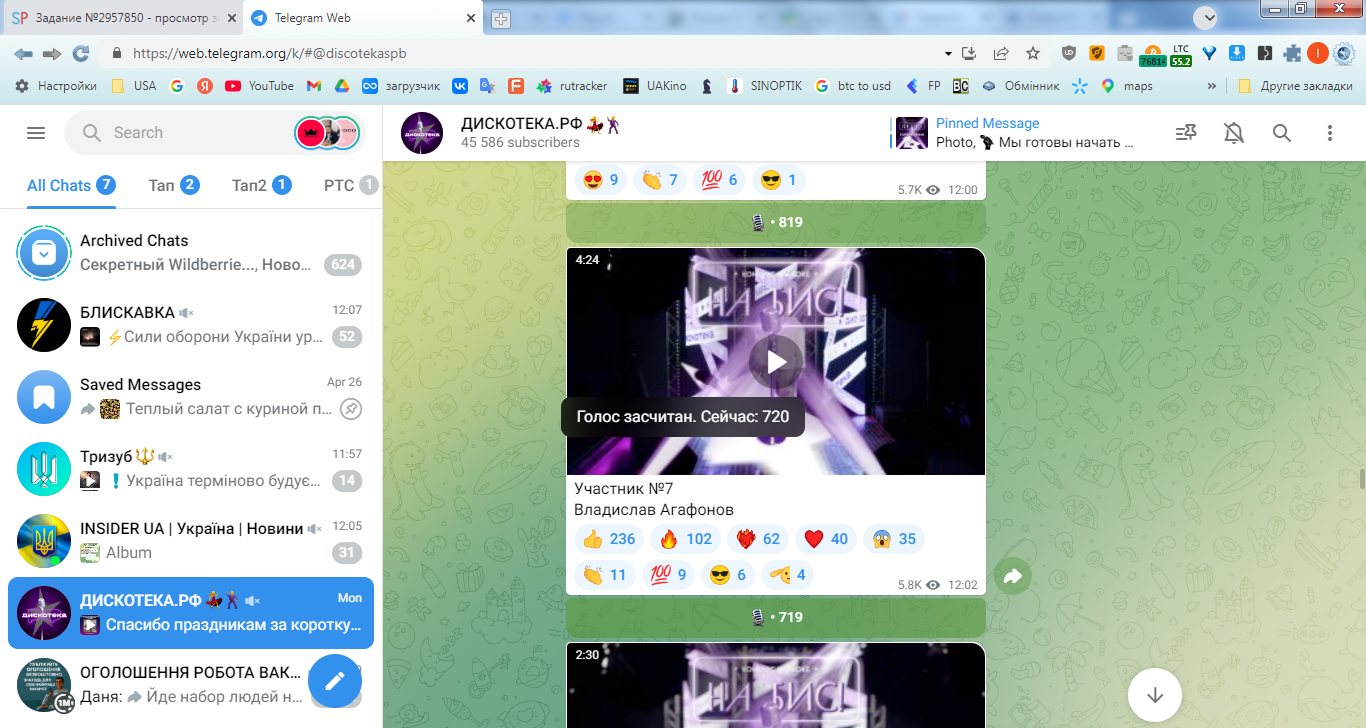Screen dimensions: 1366x728
Task: Add thumbs-up reaction with 236
Action: [609, 539]
